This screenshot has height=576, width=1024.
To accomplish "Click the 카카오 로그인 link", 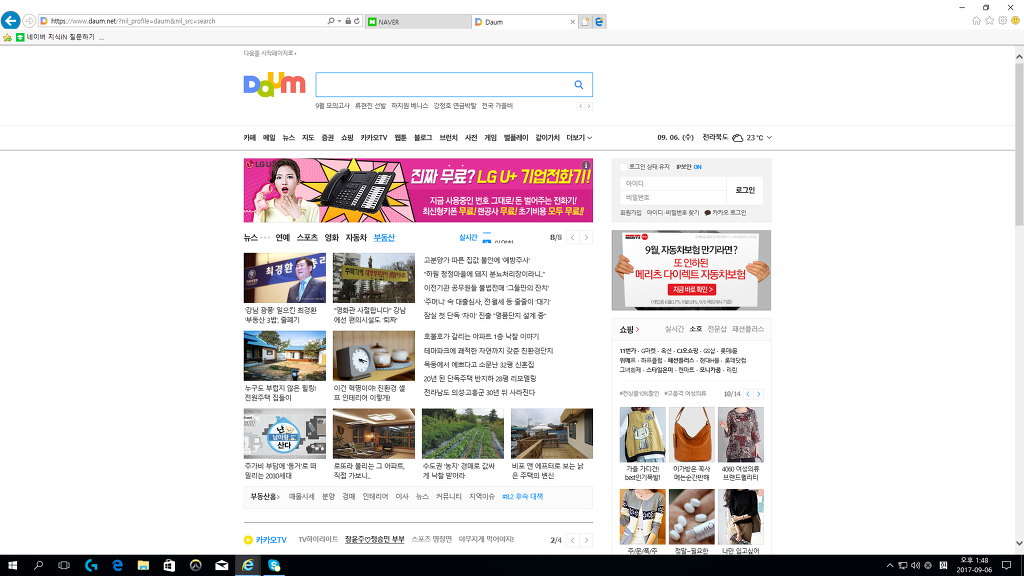I will point(725,213).
